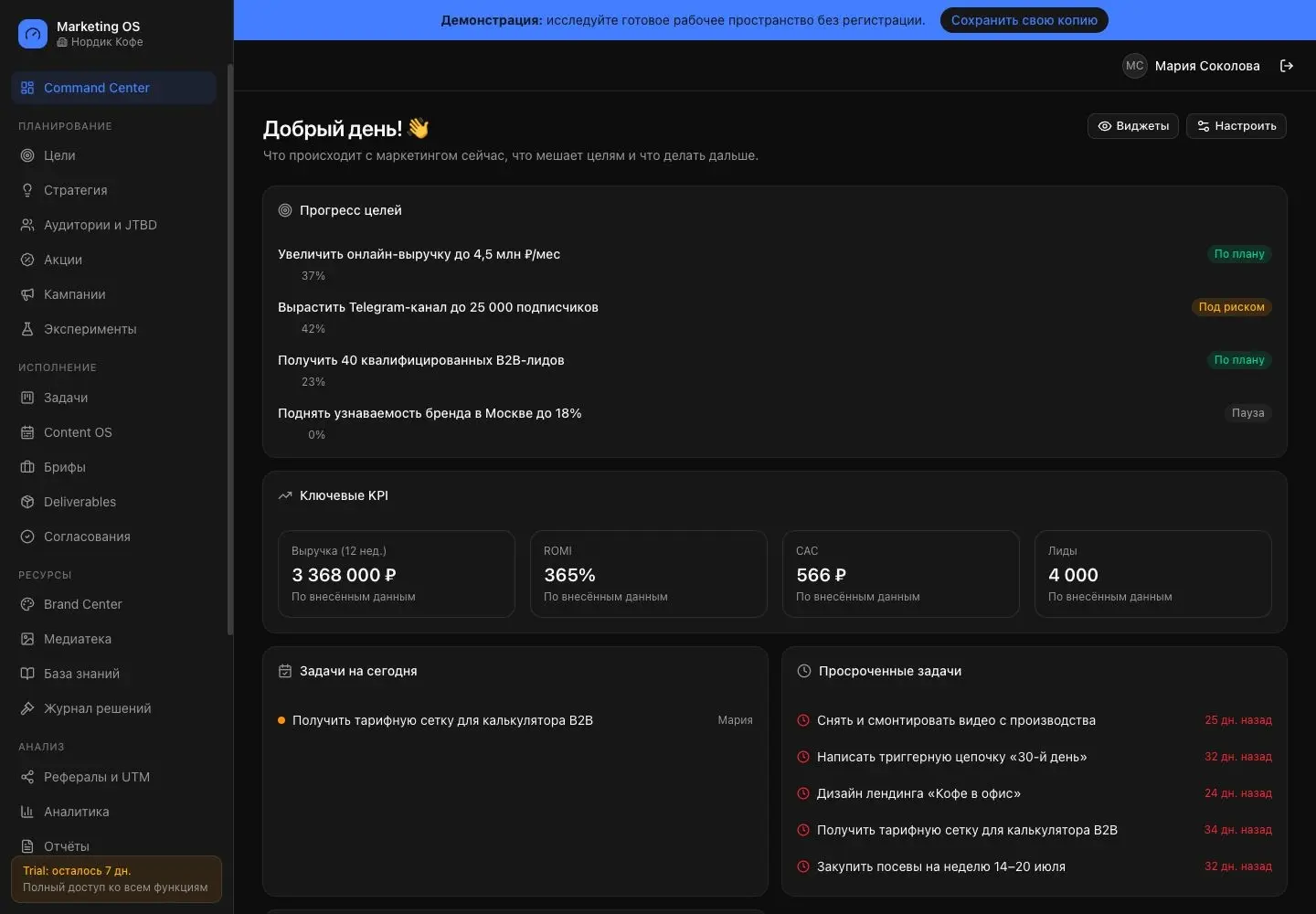Open the Цели section
This screenshot has width=1316, height=914.
tap(113, 155)
